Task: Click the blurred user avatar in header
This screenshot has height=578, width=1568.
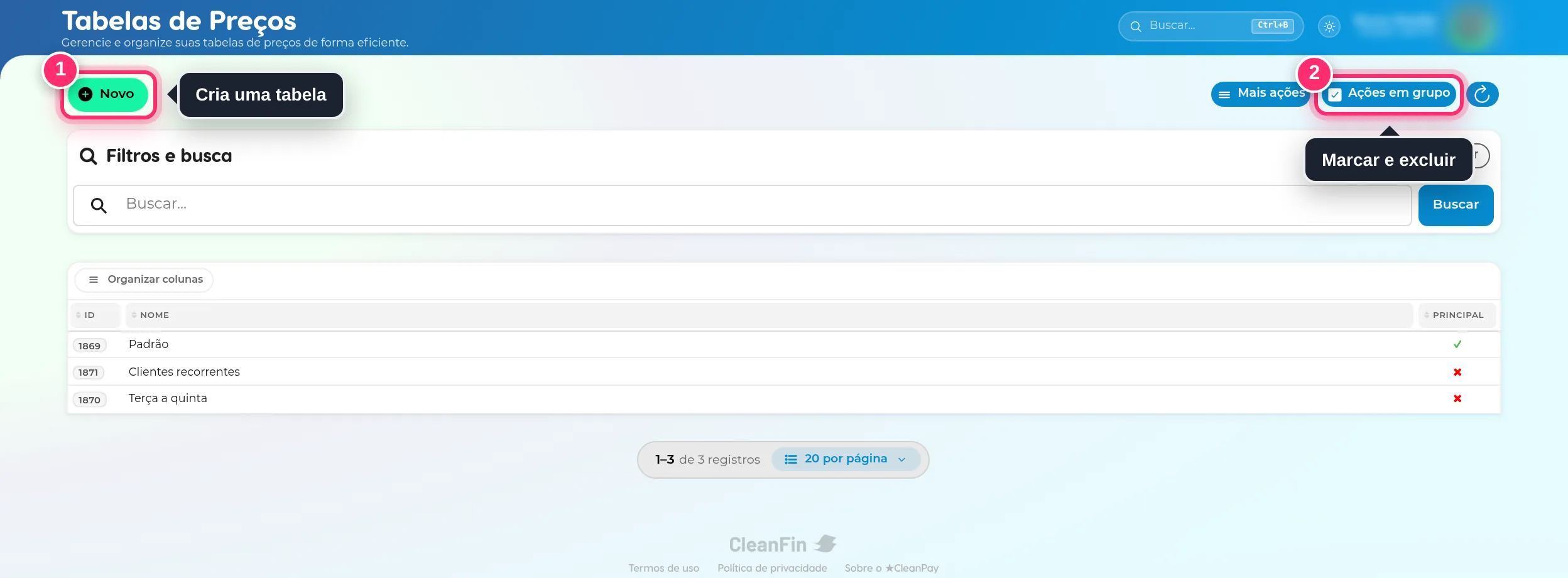Action: 1471,26
